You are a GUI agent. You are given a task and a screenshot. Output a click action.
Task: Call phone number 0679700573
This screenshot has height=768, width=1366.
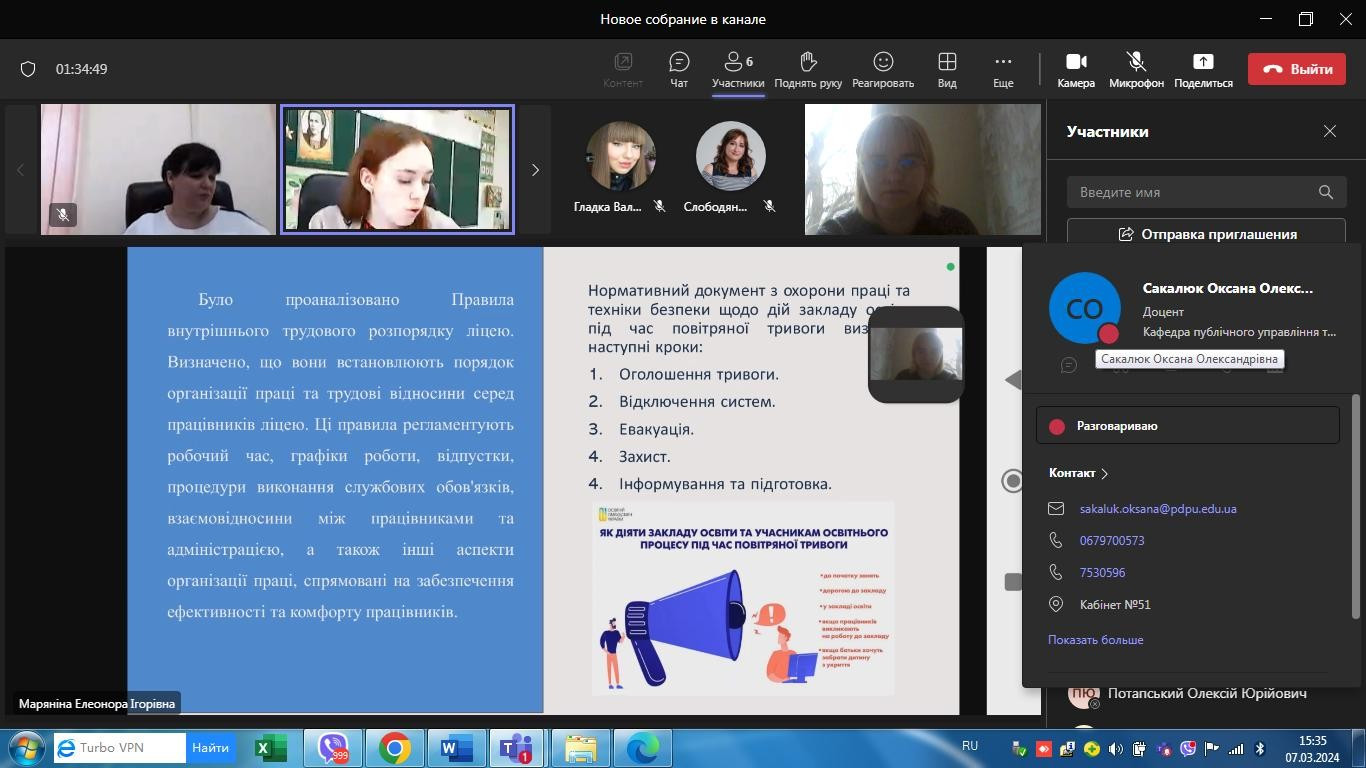point(1112,541)
